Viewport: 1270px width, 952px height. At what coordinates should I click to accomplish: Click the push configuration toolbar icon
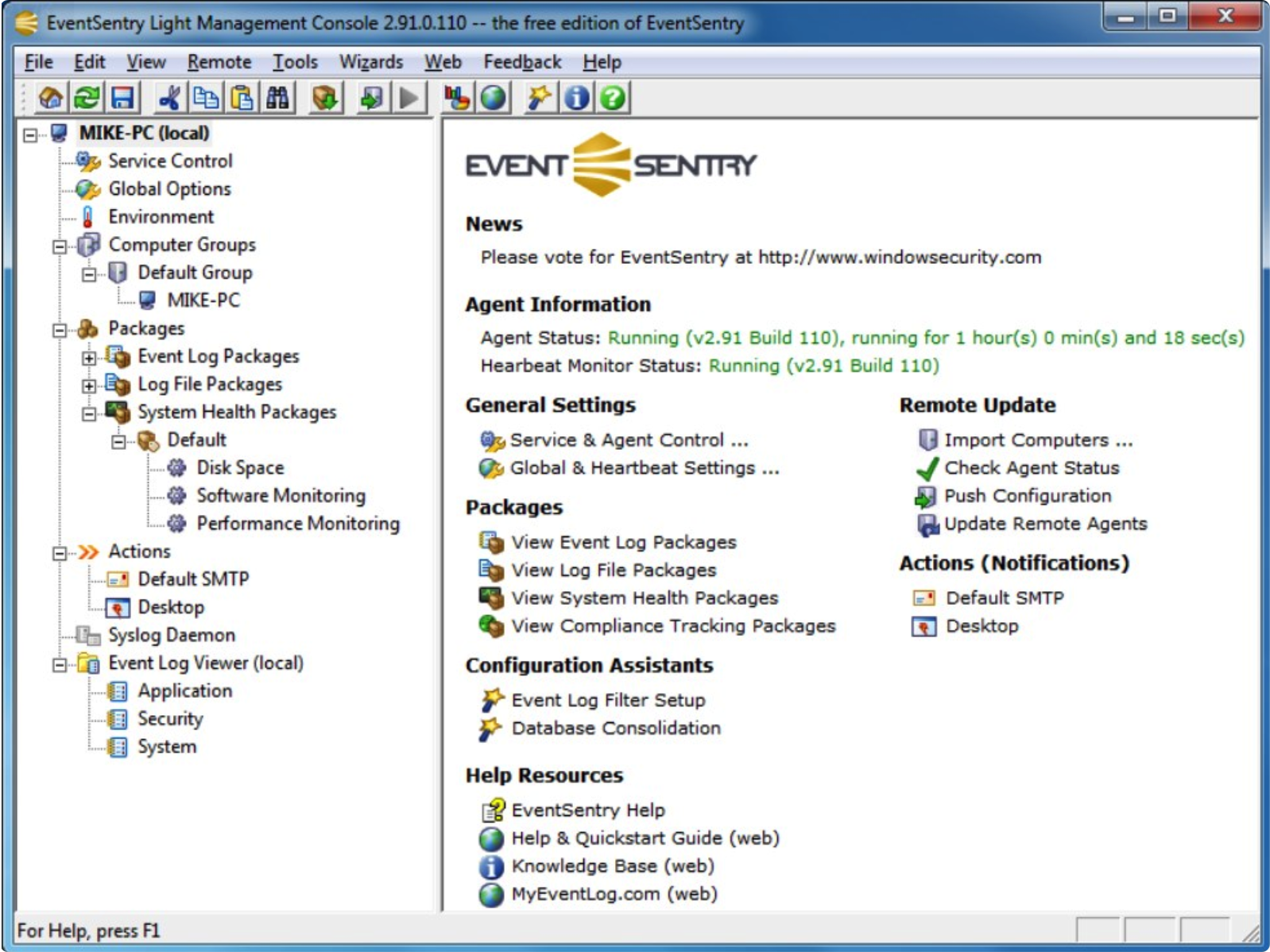pos(371,98)
